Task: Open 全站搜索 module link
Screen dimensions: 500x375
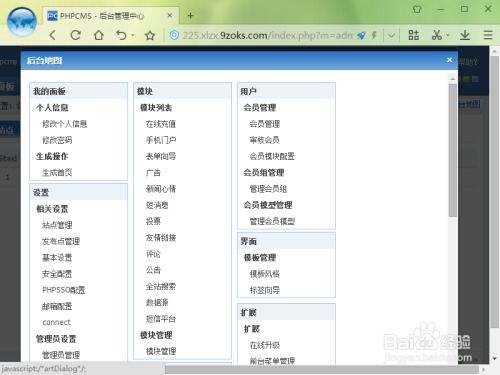Action: coord(161,286)
